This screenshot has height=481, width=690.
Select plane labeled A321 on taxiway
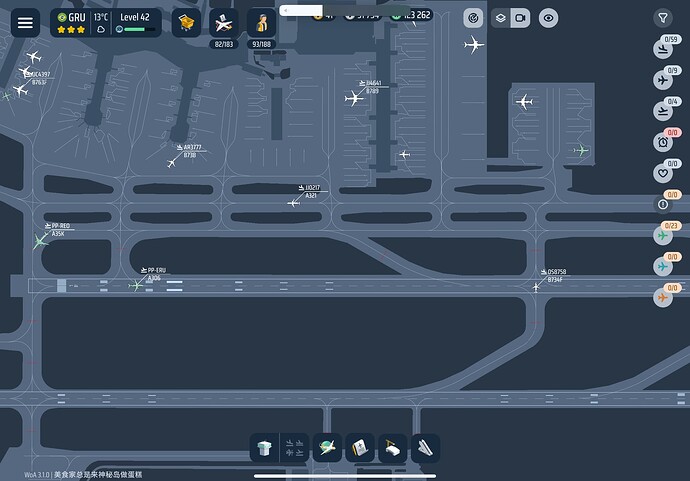294,203
